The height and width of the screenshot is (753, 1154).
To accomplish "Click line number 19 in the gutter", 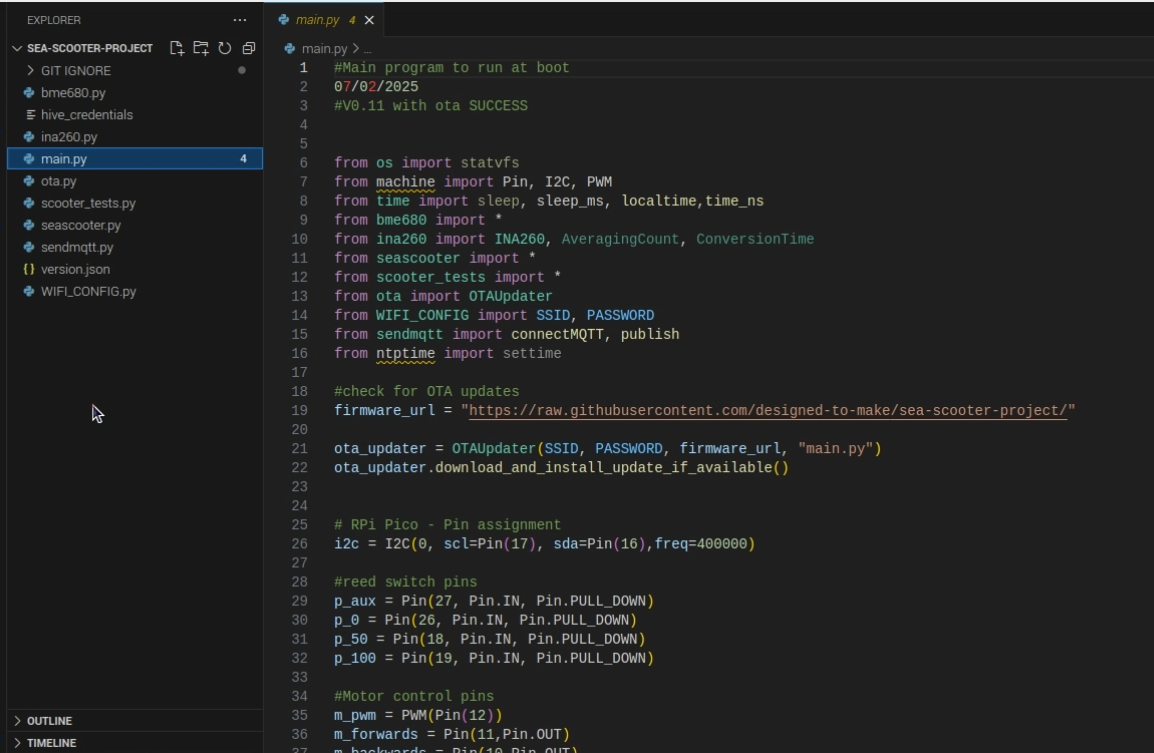I will point(300,411).
